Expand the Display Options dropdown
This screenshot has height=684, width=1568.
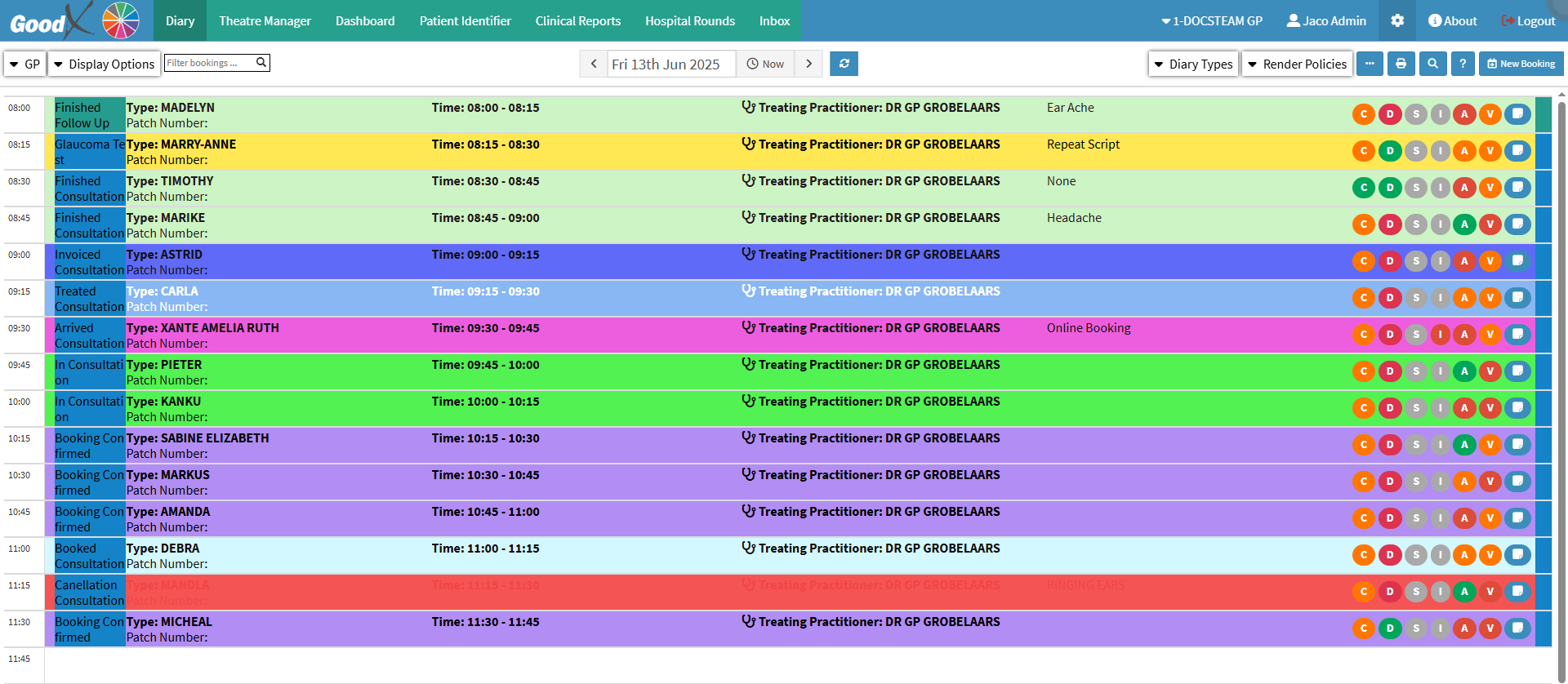click(104, 64)
